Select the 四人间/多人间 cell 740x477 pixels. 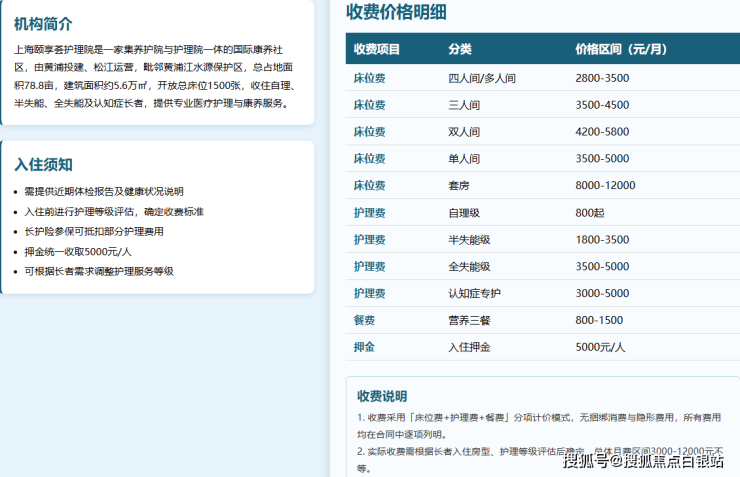click(482, 78)
